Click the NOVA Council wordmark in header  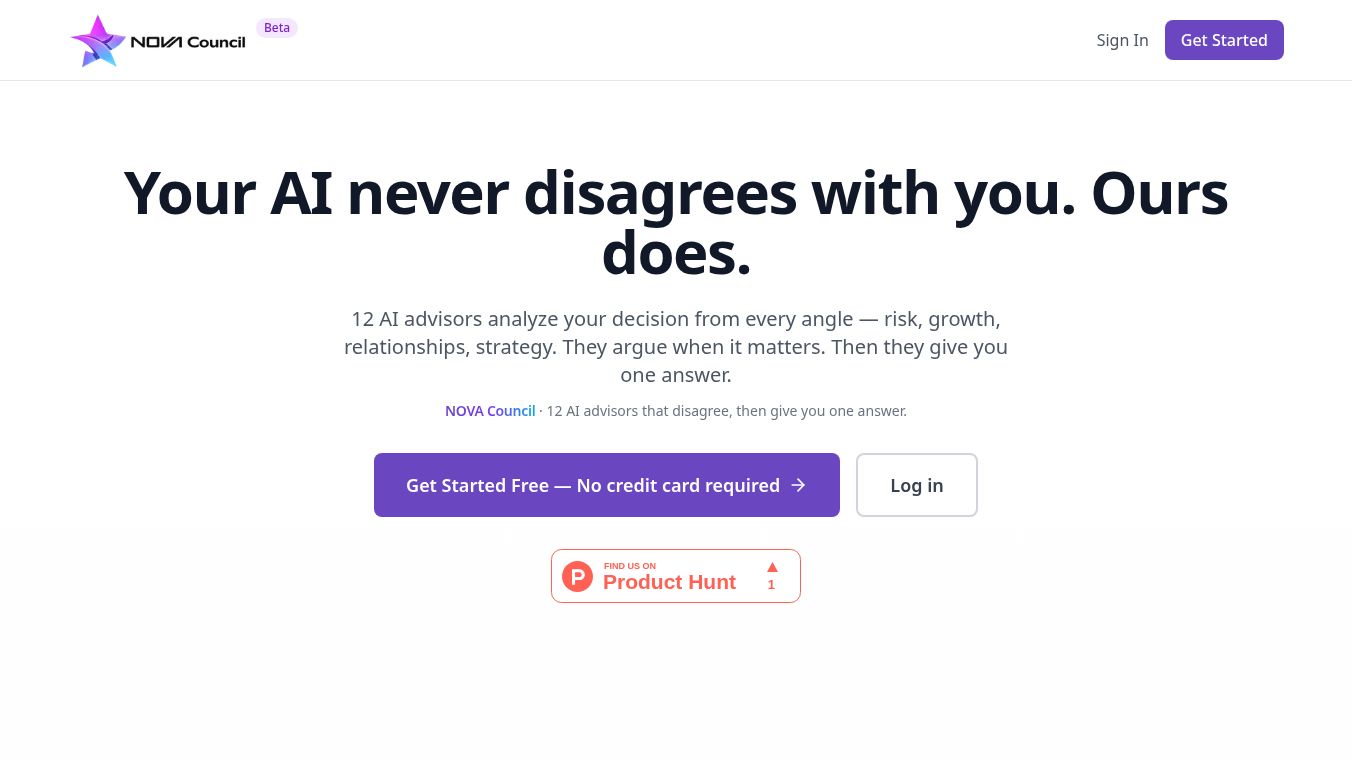(188, 42)
